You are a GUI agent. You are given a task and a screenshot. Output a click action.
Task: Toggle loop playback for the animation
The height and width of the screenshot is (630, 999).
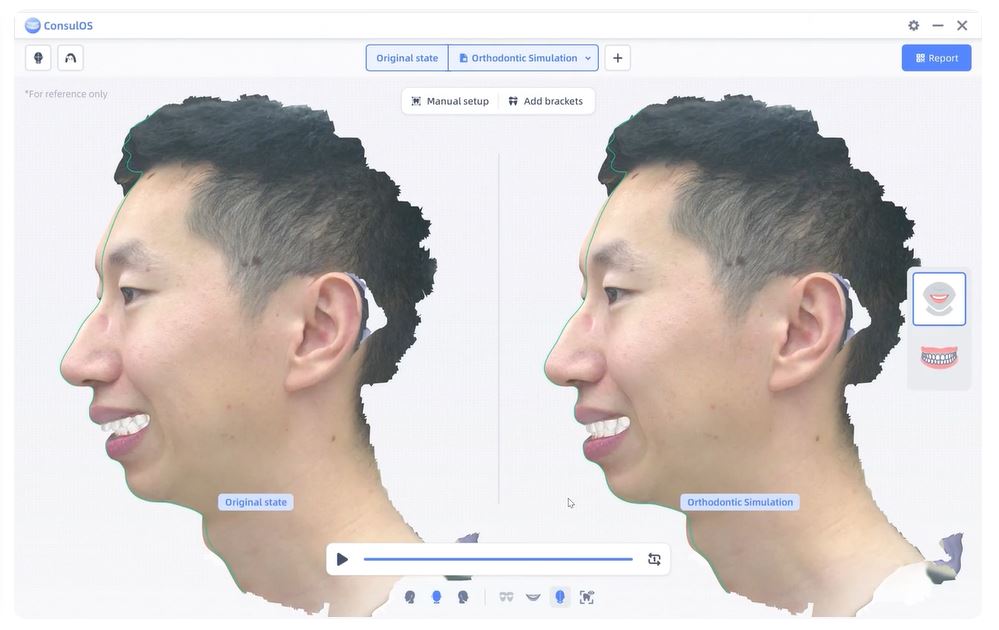(x=654, y=559)
